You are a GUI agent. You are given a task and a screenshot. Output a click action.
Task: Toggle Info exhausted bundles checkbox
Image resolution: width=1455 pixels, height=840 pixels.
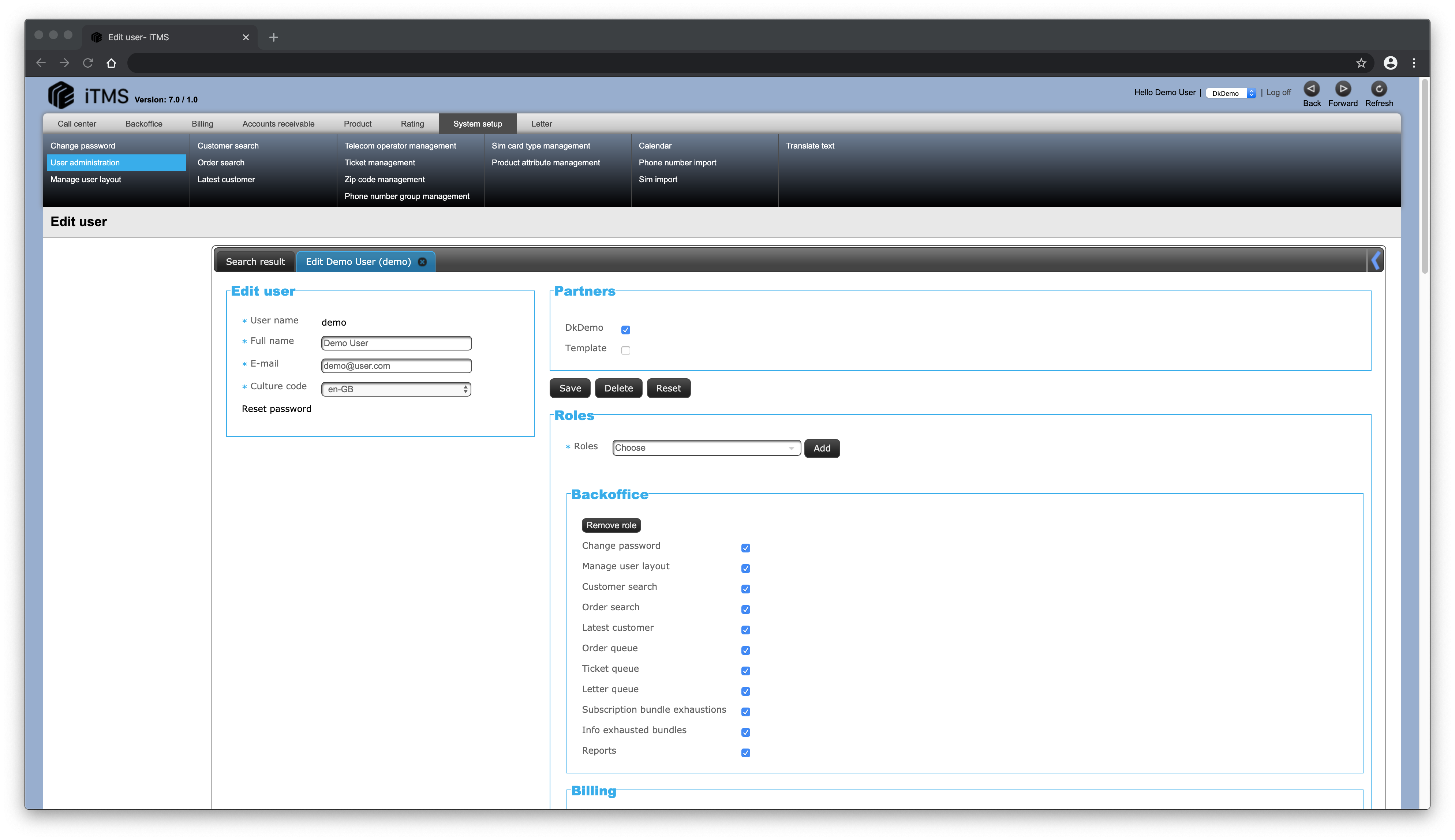pos(745,732)
